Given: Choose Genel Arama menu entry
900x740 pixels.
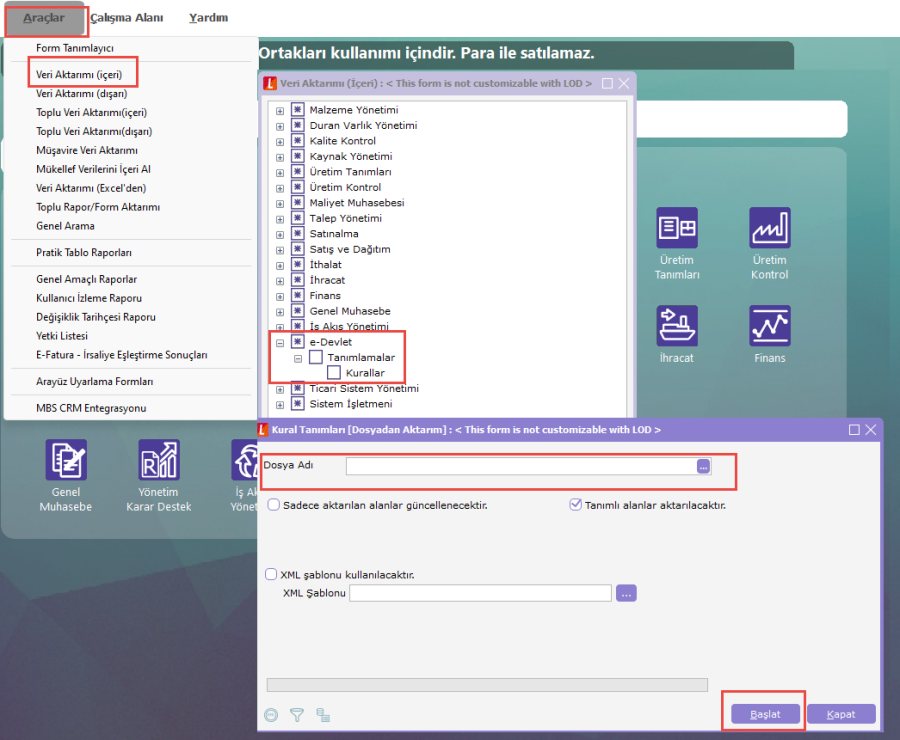Looking at the screenshot, I should 65,226.
